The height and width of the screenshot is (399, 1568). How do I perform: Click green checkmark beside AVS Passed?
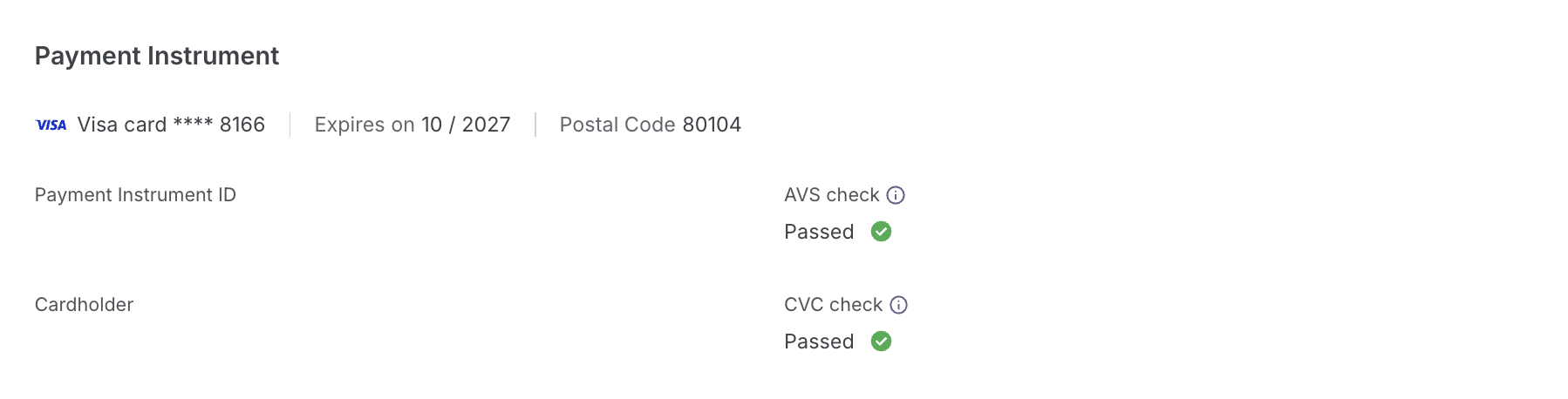coord(881,232)
